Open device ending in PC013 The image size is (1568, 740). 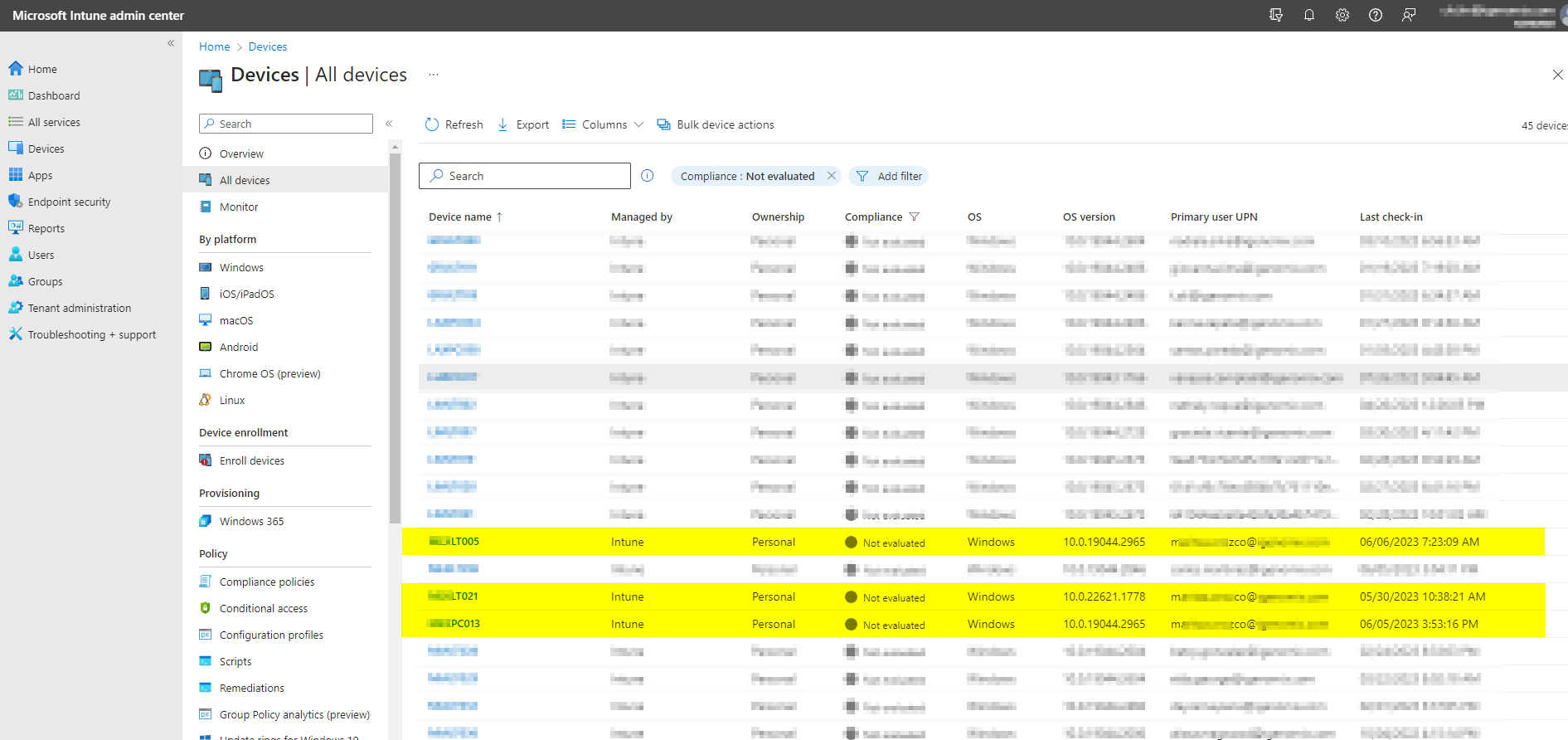454,623
